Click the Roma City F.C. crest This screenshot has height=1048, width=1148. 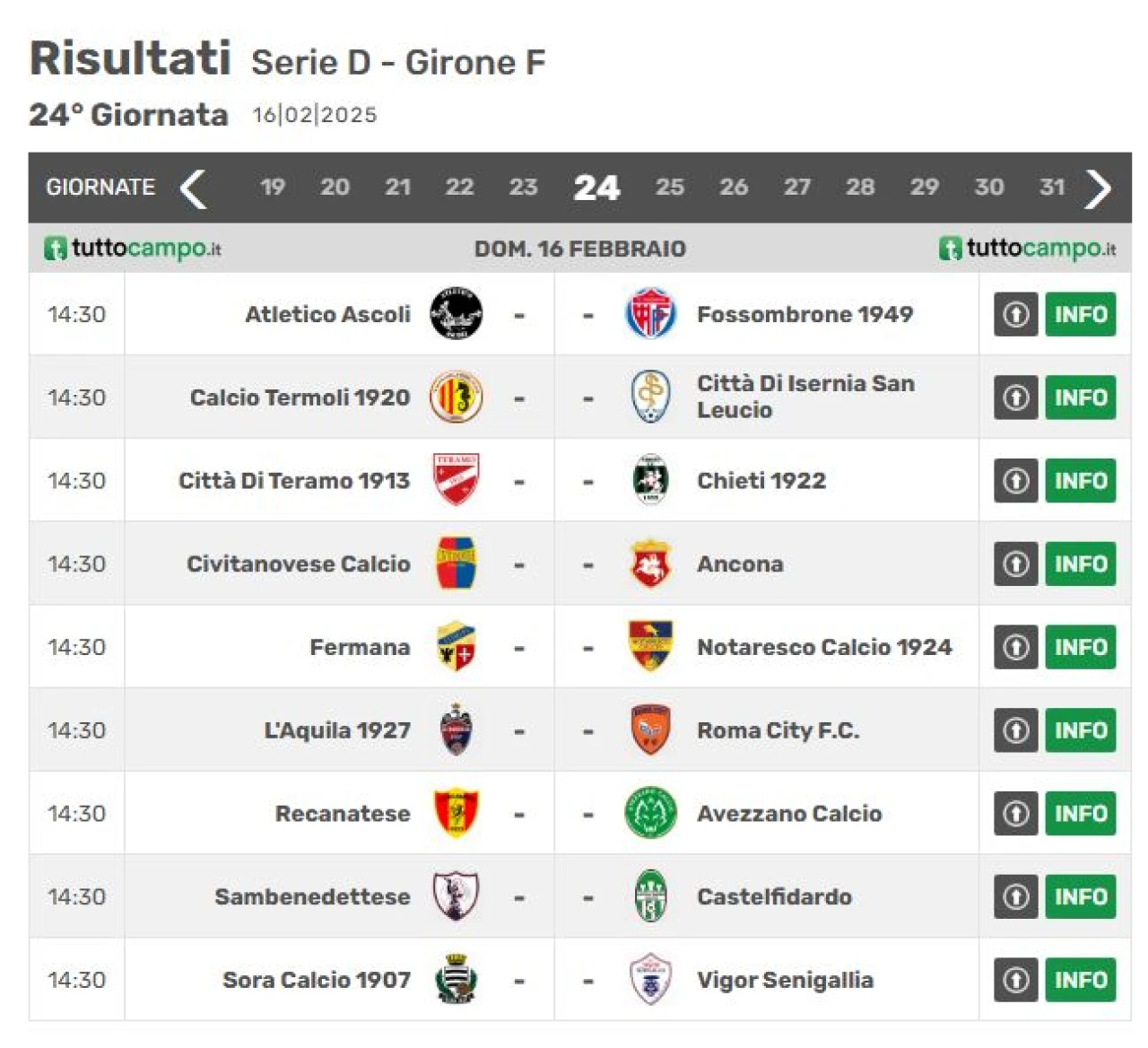(650, 729)
